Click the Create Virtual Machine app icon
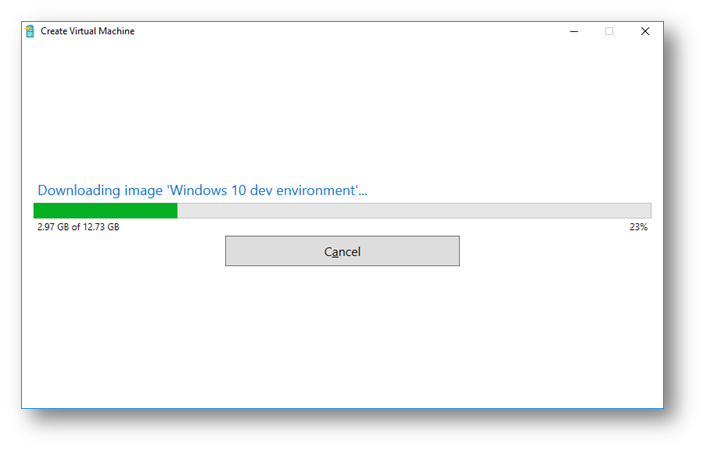Image resolution: width=706 pixels, height=451 pixels. coord(30,32)
